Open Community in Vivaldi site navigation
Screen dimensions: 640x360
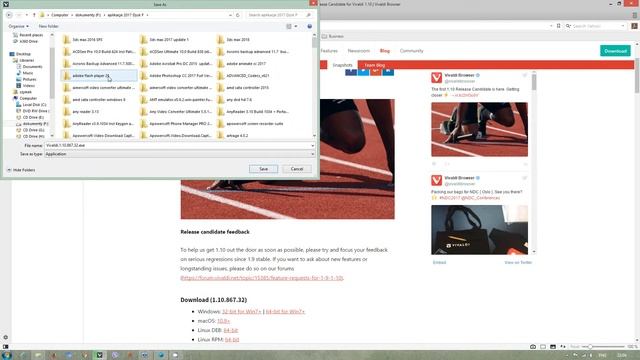[411, 51]
